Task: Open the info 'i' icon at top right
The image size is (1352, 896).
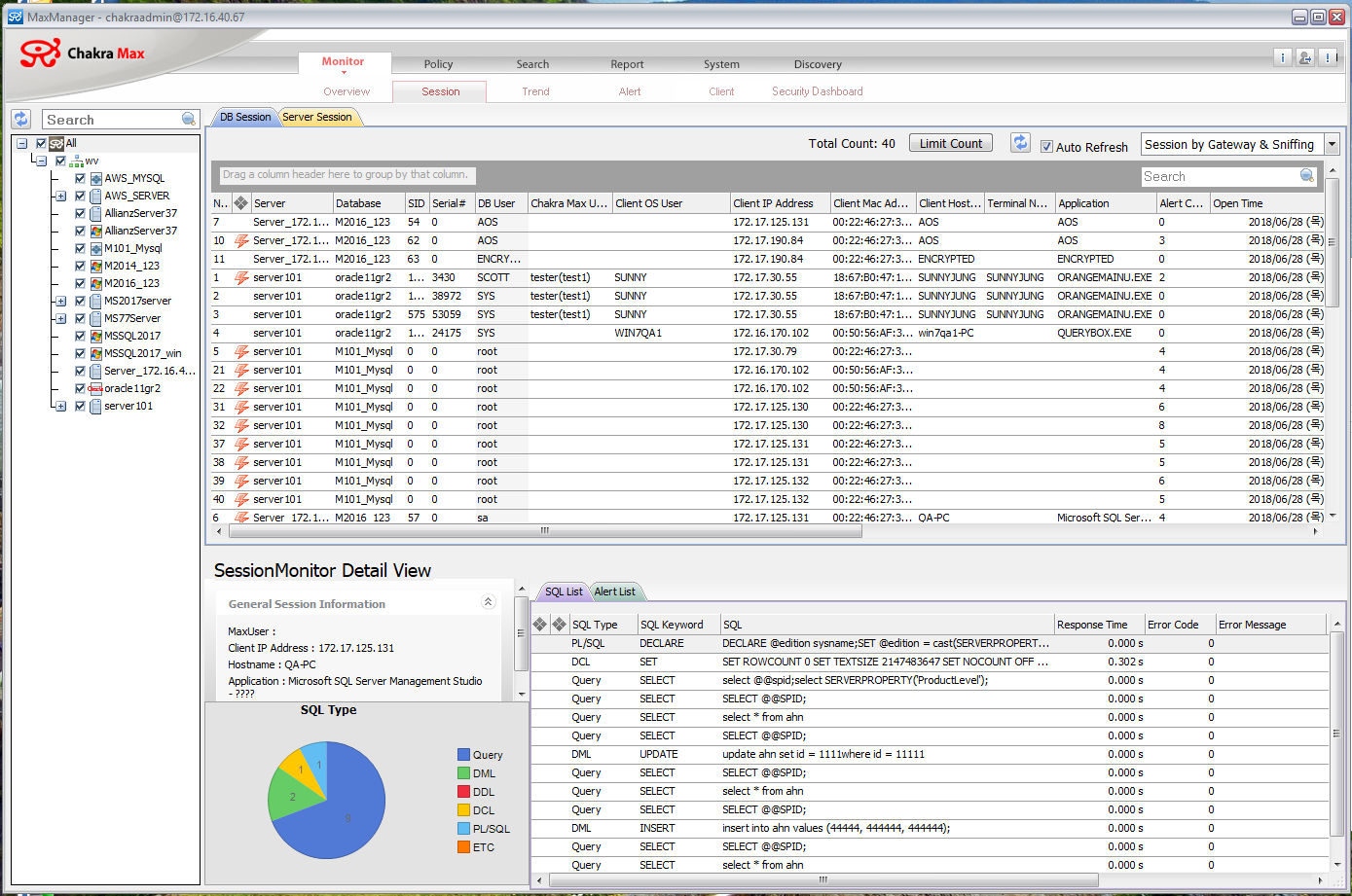Action: 1283,57
